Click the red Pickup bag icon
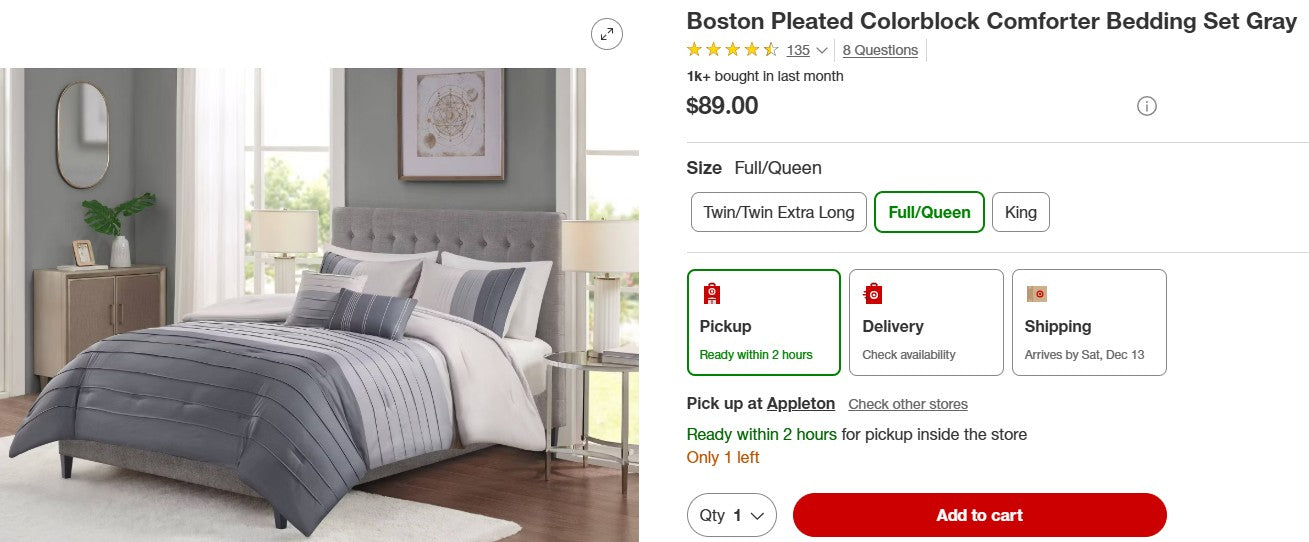 [712, 293]
